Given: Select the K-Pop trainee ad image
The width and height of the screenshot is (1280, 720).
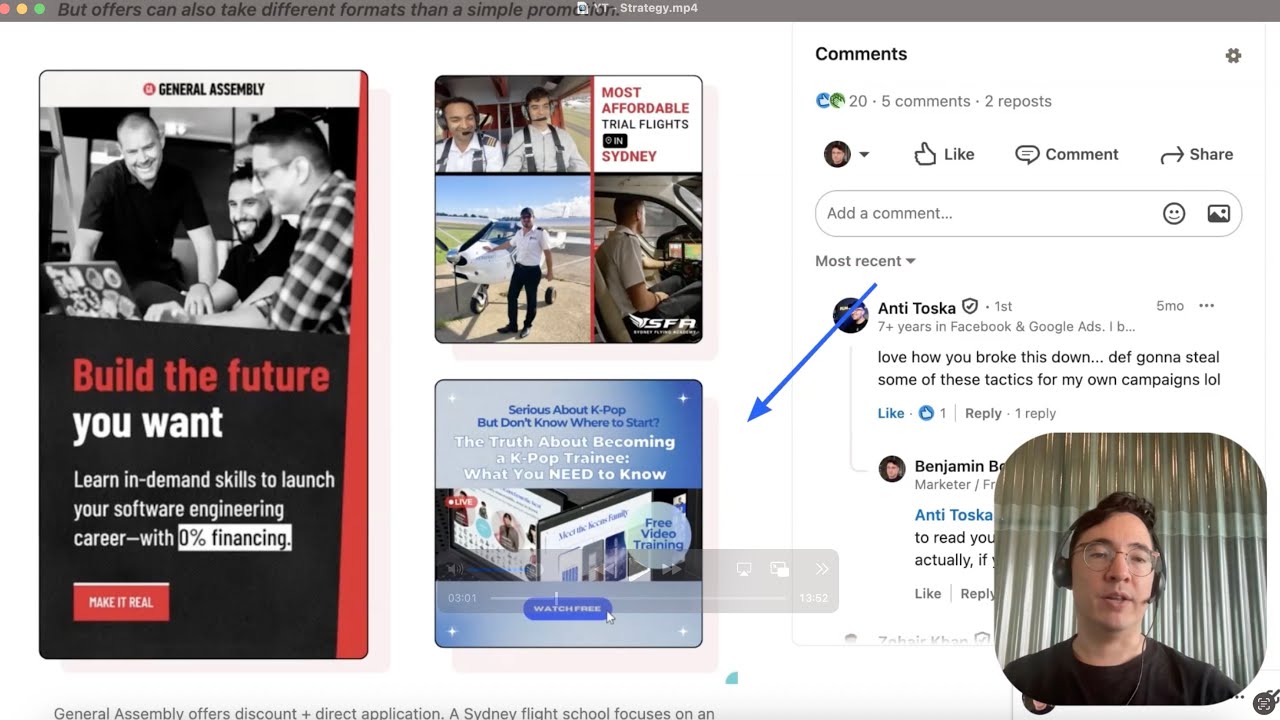Looking at the screenshot, I should pos(568,513).
